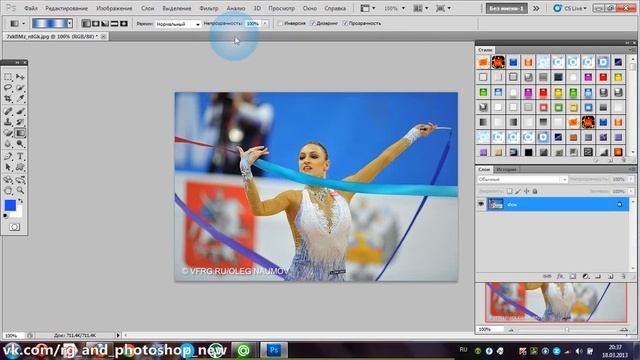Viewport: 640px width, 360px height.
Task: Select the Rectangular Marquee tool
Action: click(x=8, y=77)
